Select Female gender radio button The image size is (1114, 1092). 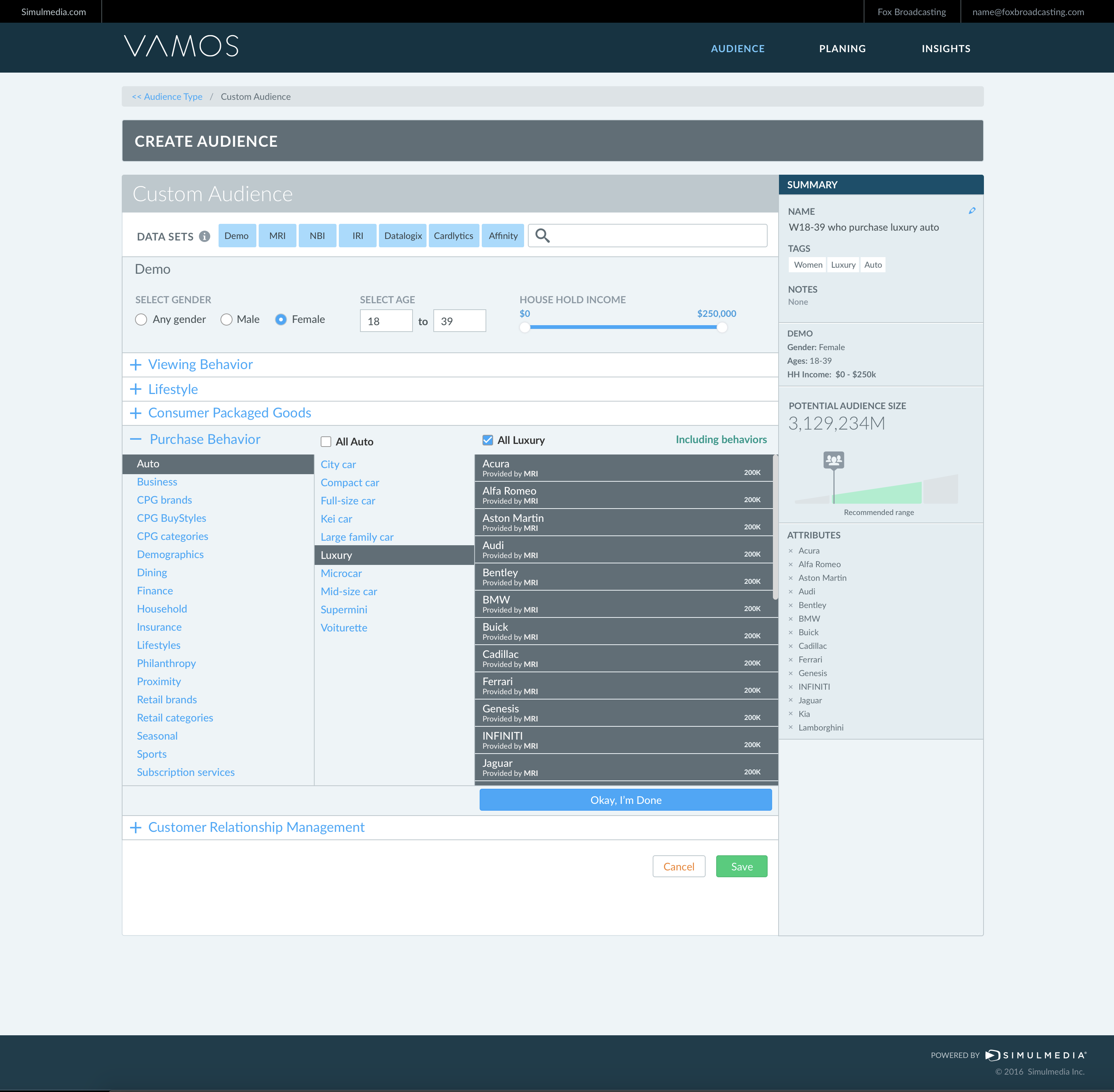click(281, 320)
